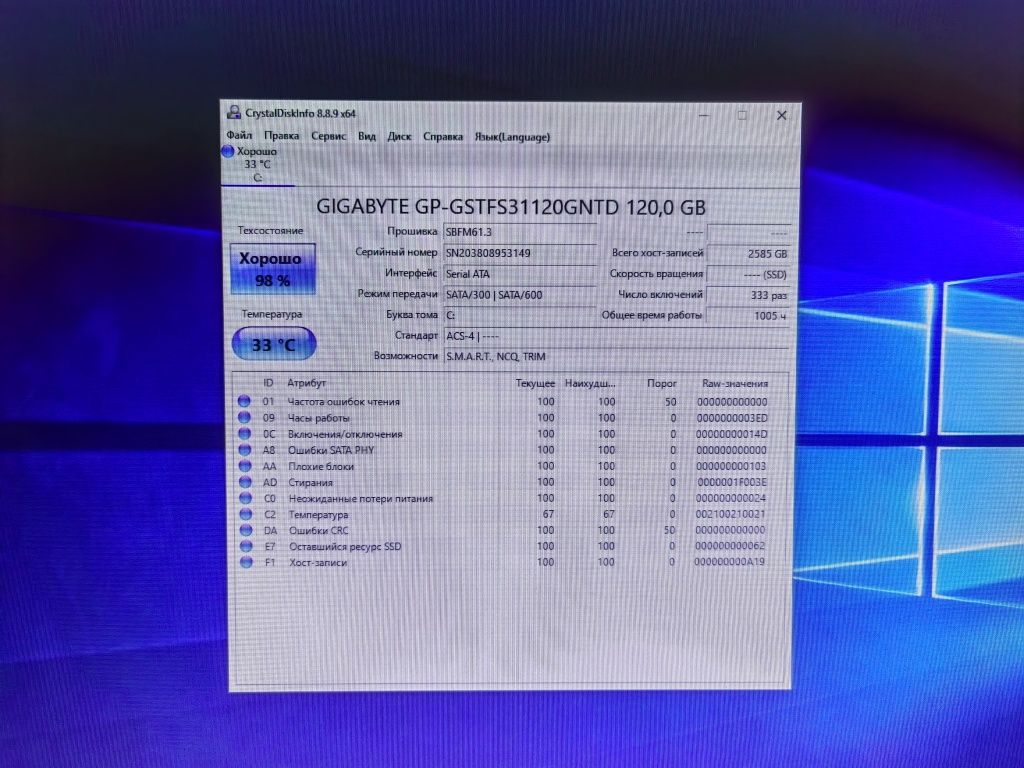Open the Справка menu
1024x768 pixels.
click(x=443, y=136)
